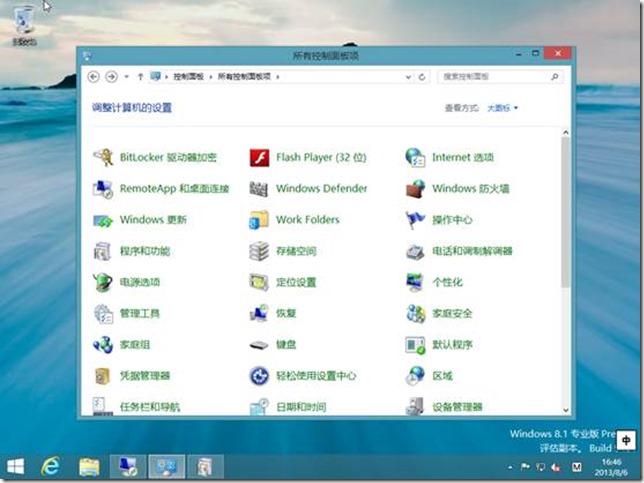Open the 大图标 view mode dropdown

[x=502, y=108]
